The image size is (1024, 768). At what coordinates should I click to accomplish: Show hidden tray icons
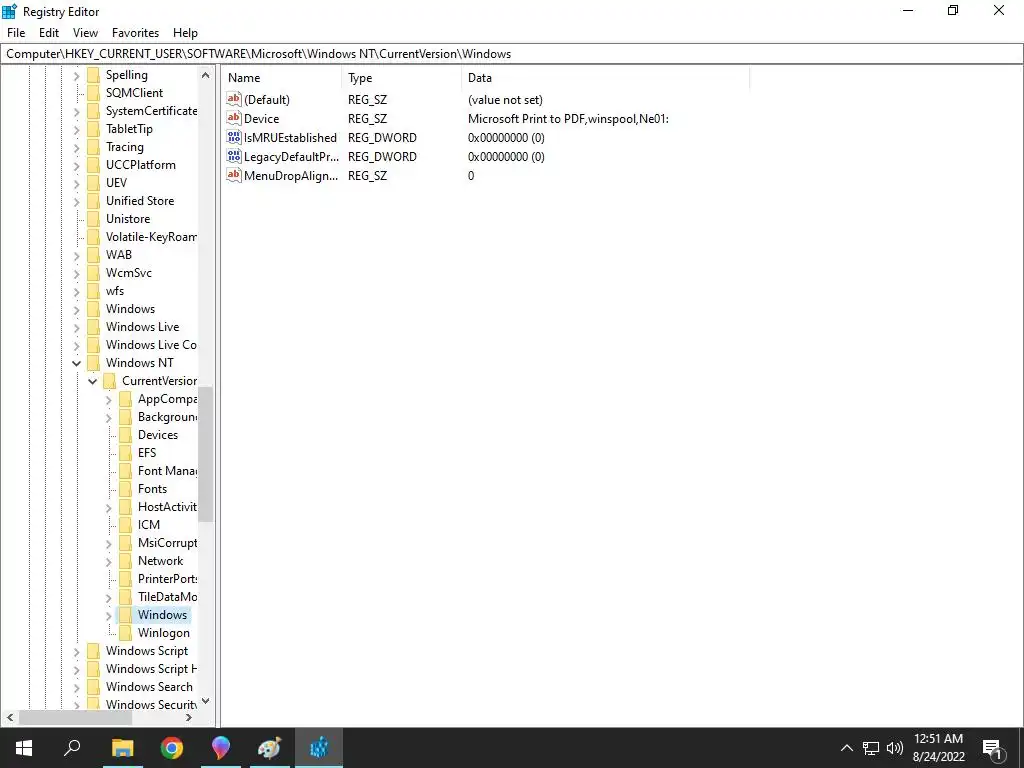[x=846, y=748]
